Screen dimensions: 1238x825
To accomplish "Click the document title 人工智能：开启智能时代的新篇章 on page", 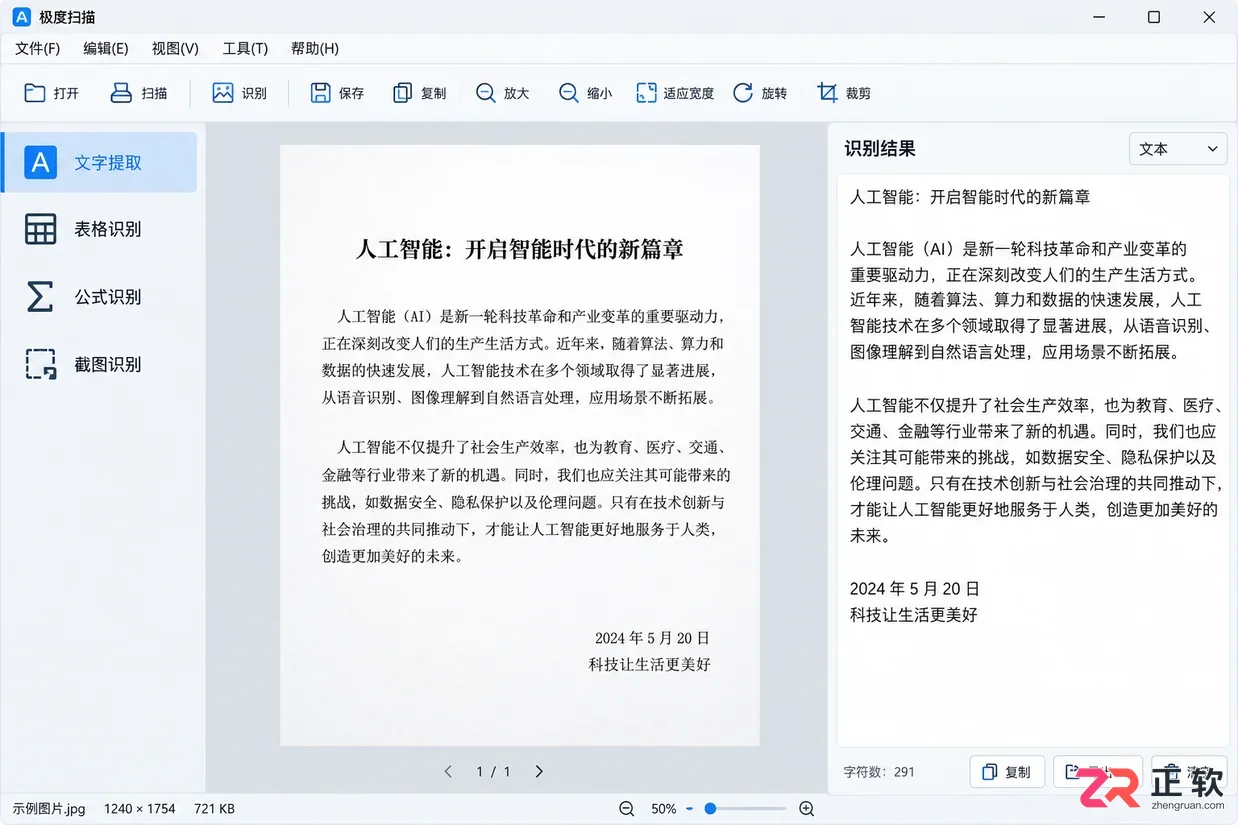I will (x=519, y=249).
